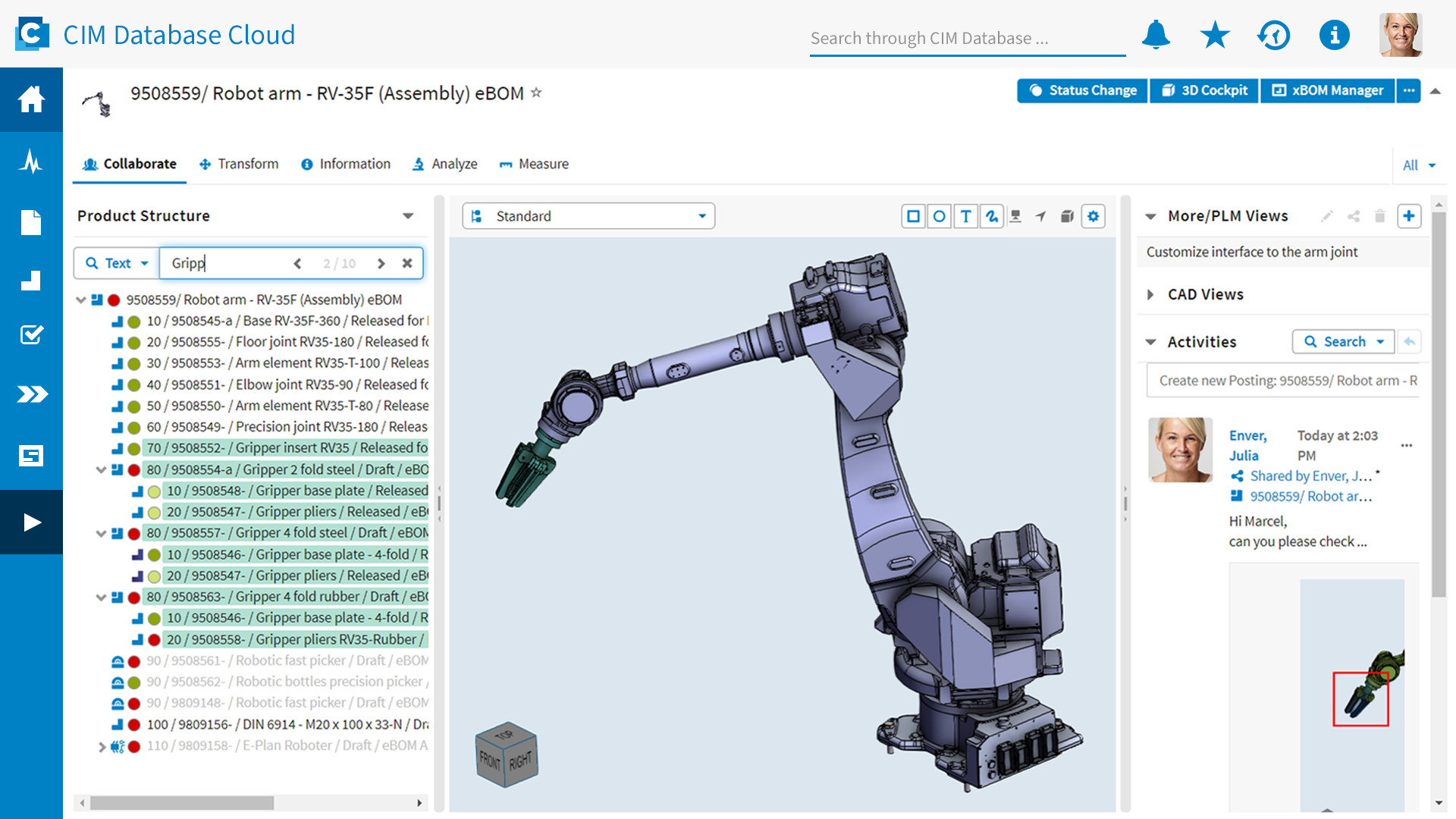
Task: Open the parts sidebar icon below documents
Action: coord(31,281)
